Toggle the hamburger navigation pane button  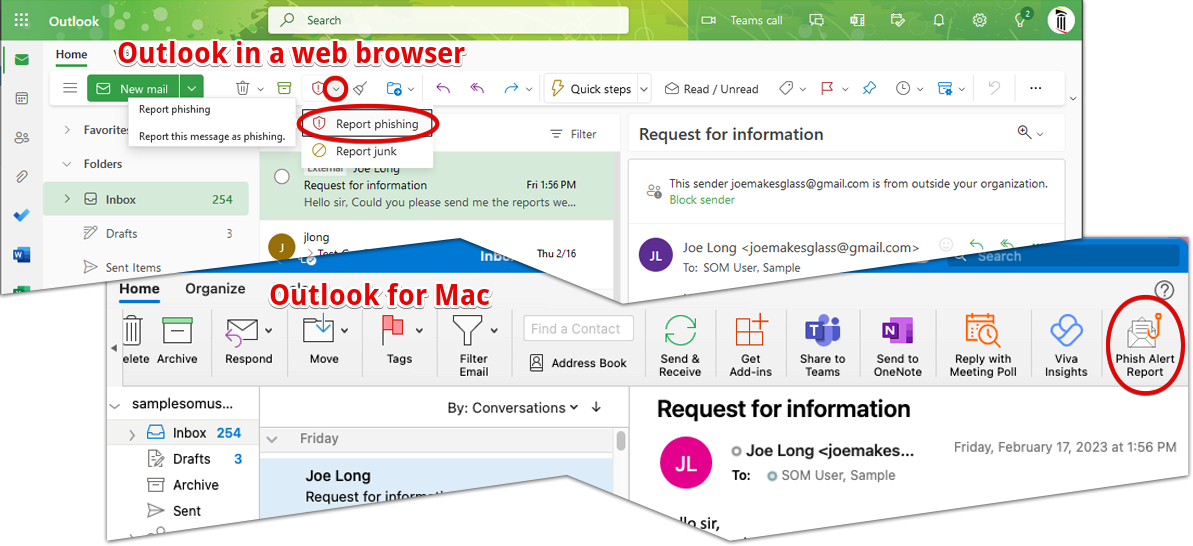point(70,89)
